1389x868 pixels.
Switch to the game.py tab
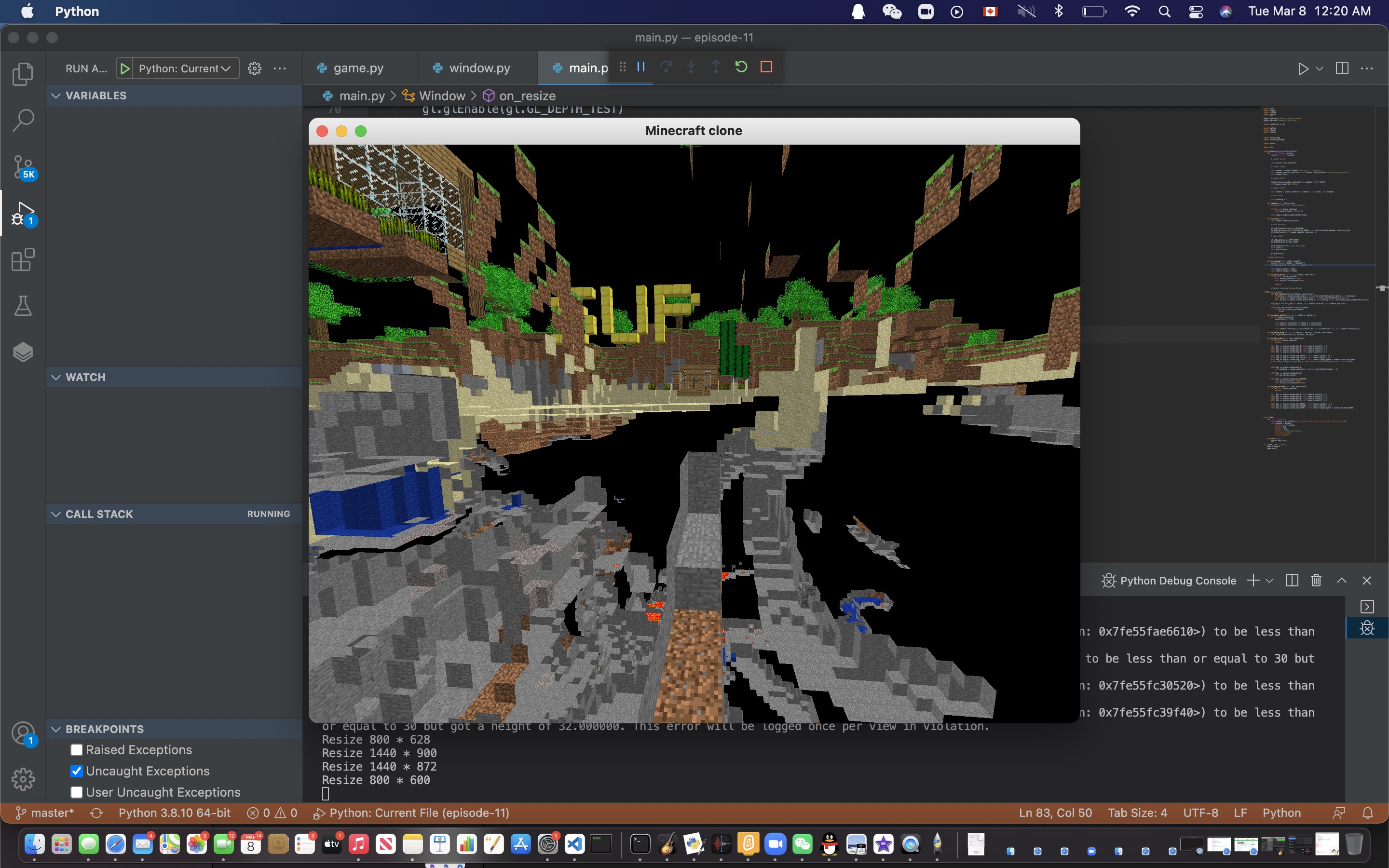tap(357, 68)
